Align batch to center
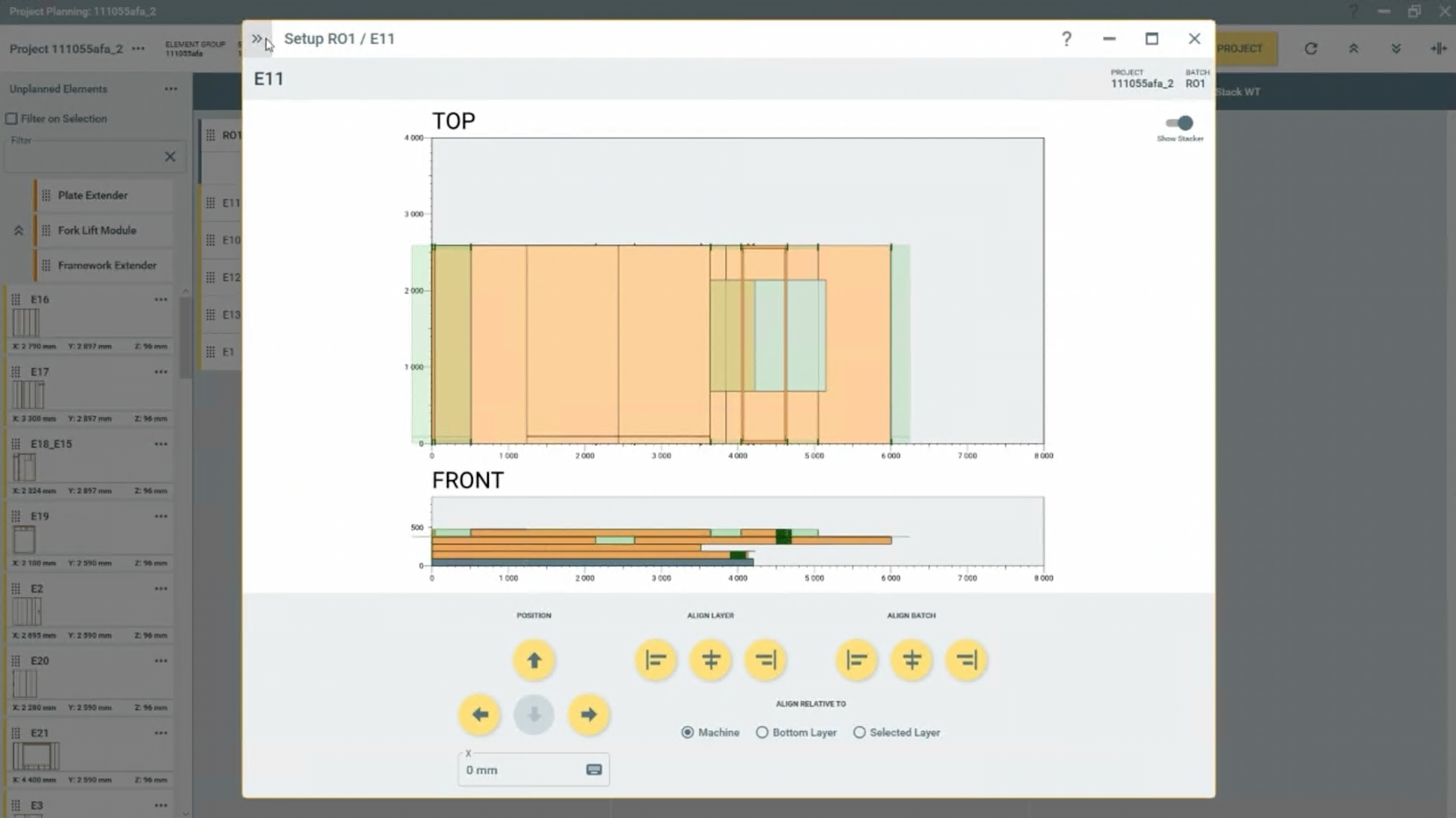The height and width of the screenshot is (818, 1456). 912,660
